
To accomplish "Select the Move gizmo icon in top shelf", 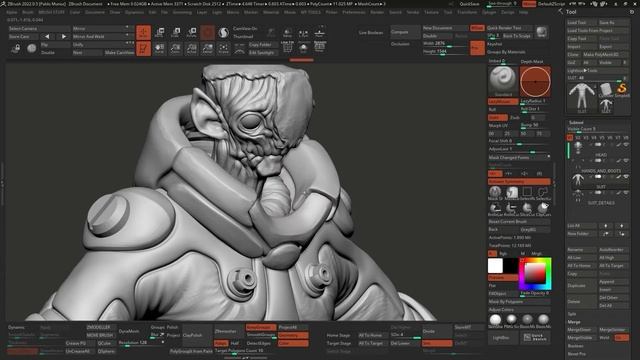I will [x=160, y=33].
